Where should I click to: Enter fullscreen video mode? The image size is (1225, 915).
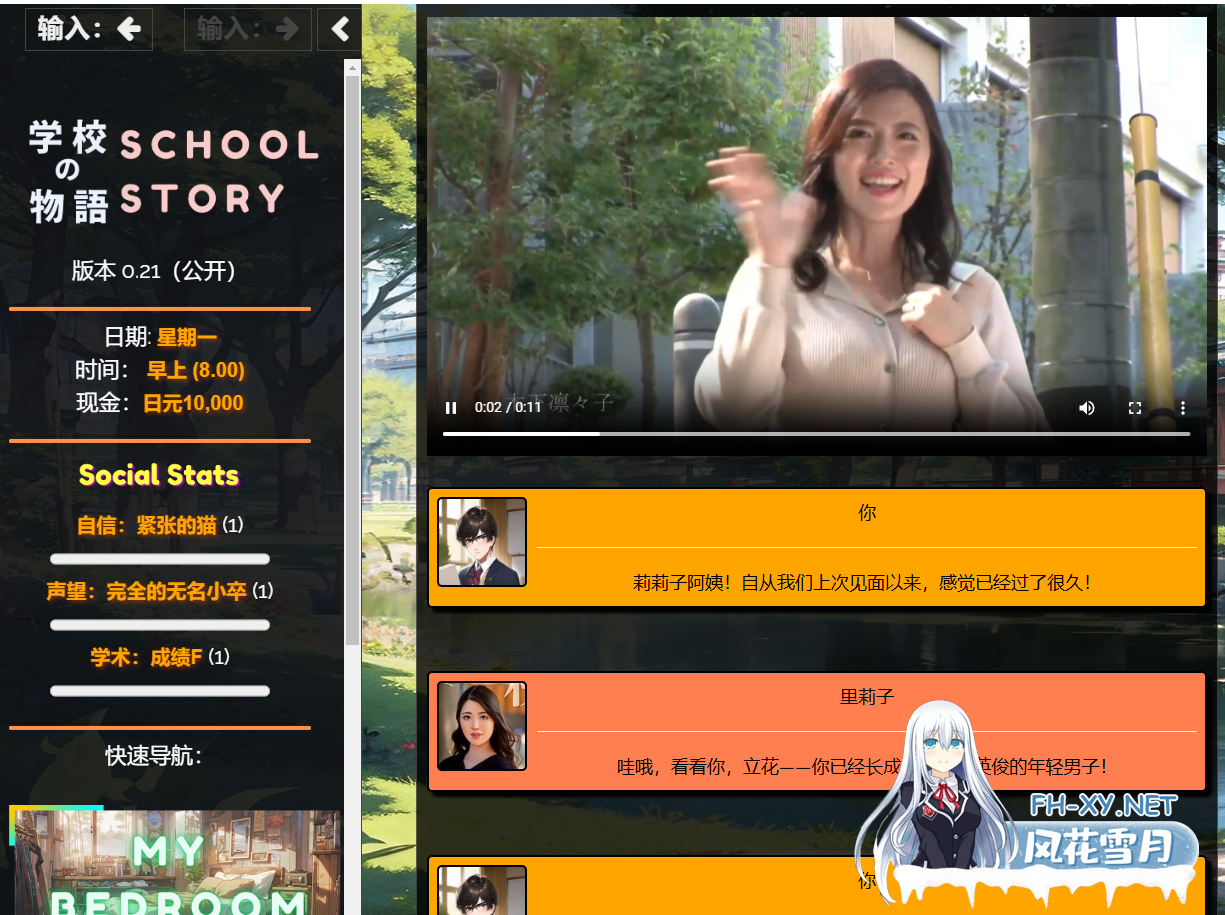click(1134, 408)
